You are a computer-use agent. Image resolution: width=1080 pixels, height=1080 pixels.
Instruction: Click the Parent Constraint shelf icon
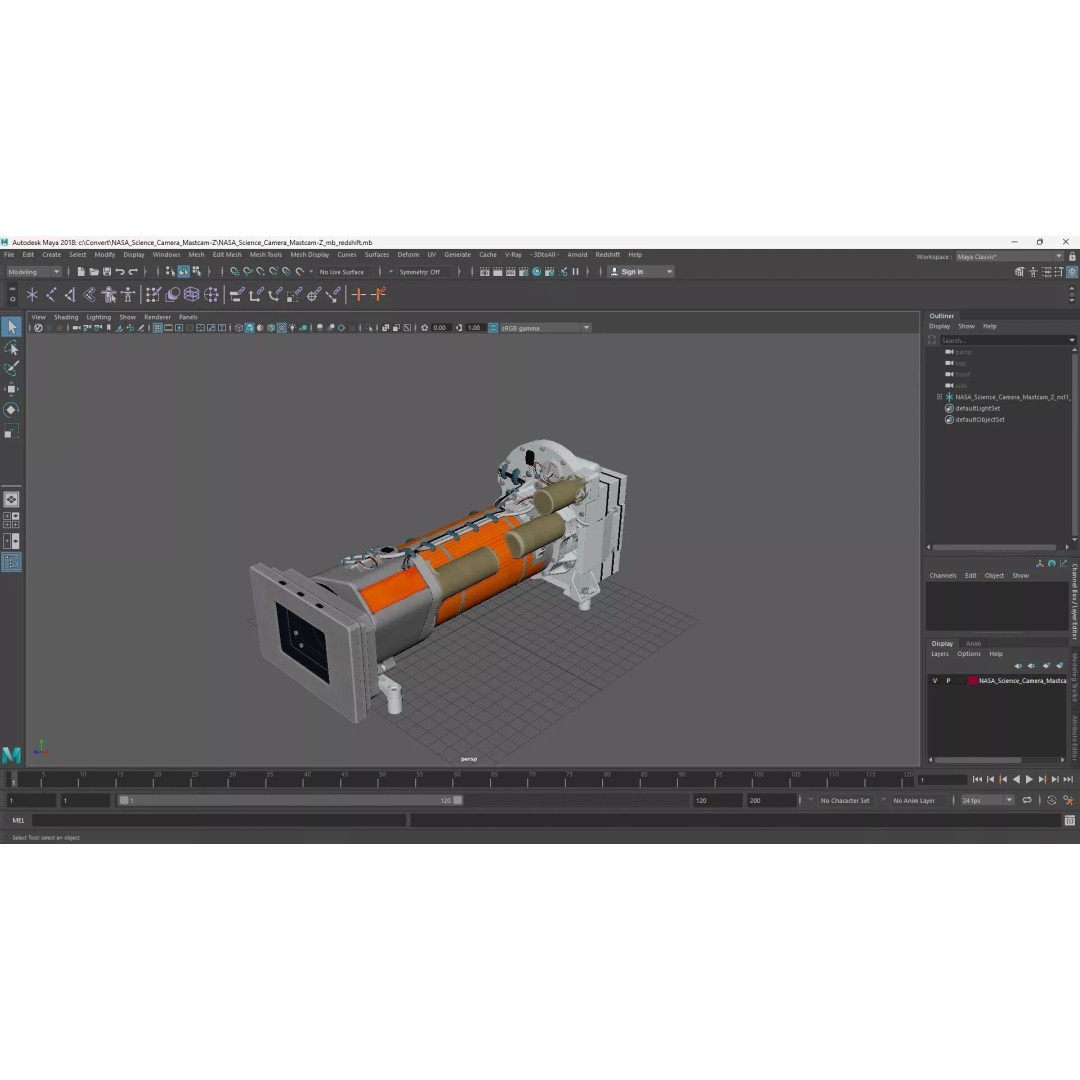[x=237, y=295]
